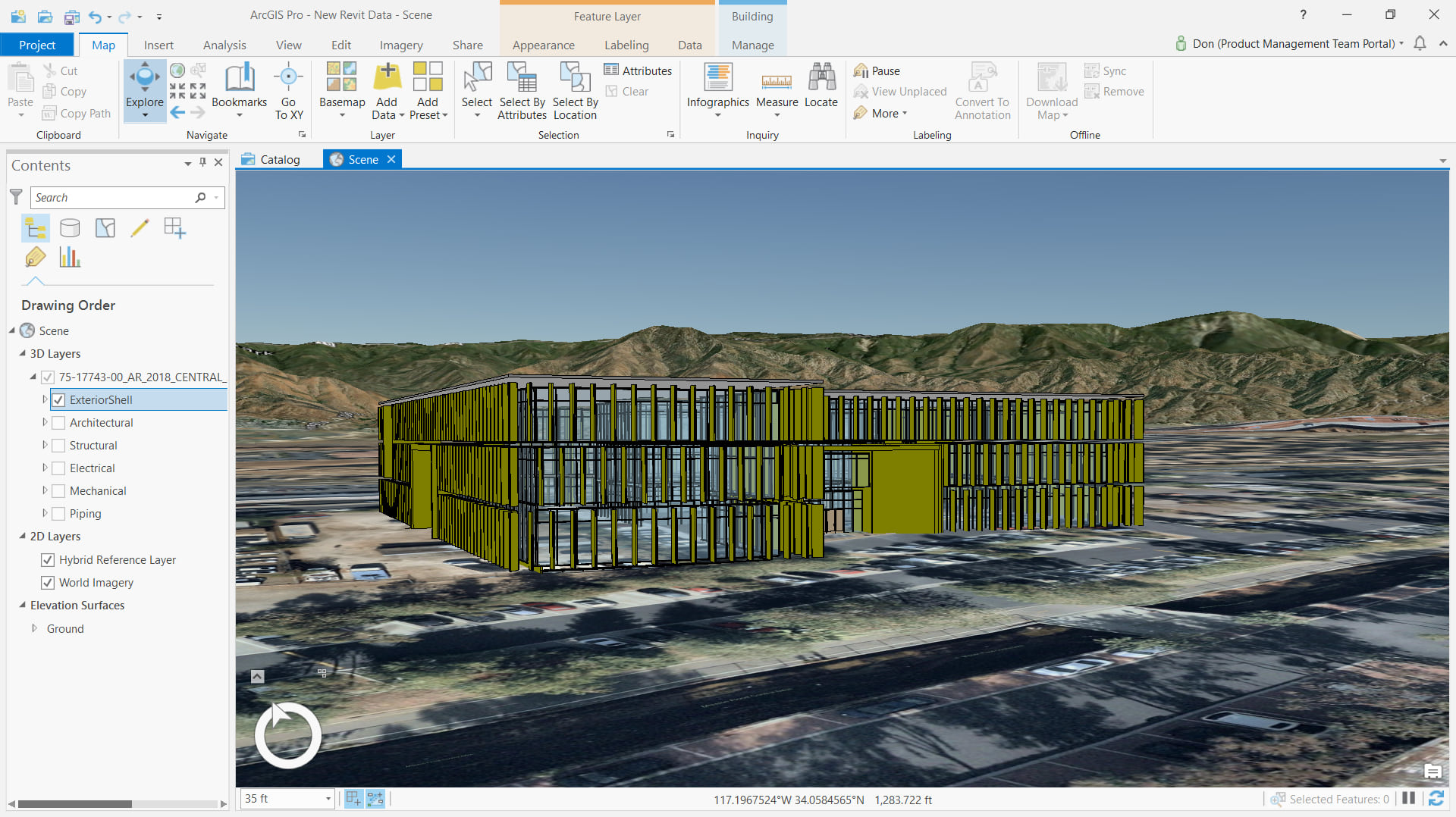Toggle the 75-17743-00_AR_2018_CENTRAL building layer checkbox
The width and height of the screenshot is (1456, 817).
click(x=48, y=377)
